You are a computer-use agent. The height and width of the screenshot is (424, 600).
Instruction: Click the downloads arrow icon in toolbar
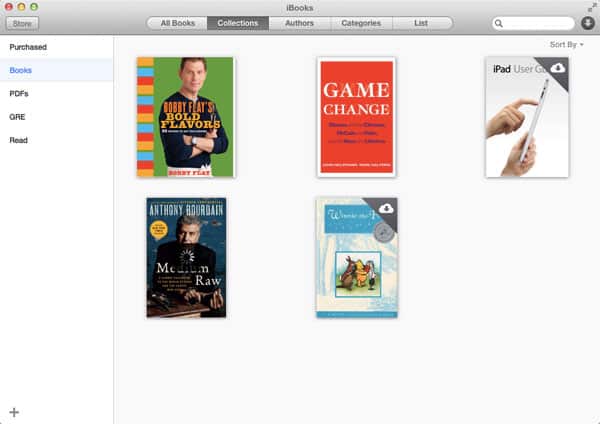click(587, 23)
